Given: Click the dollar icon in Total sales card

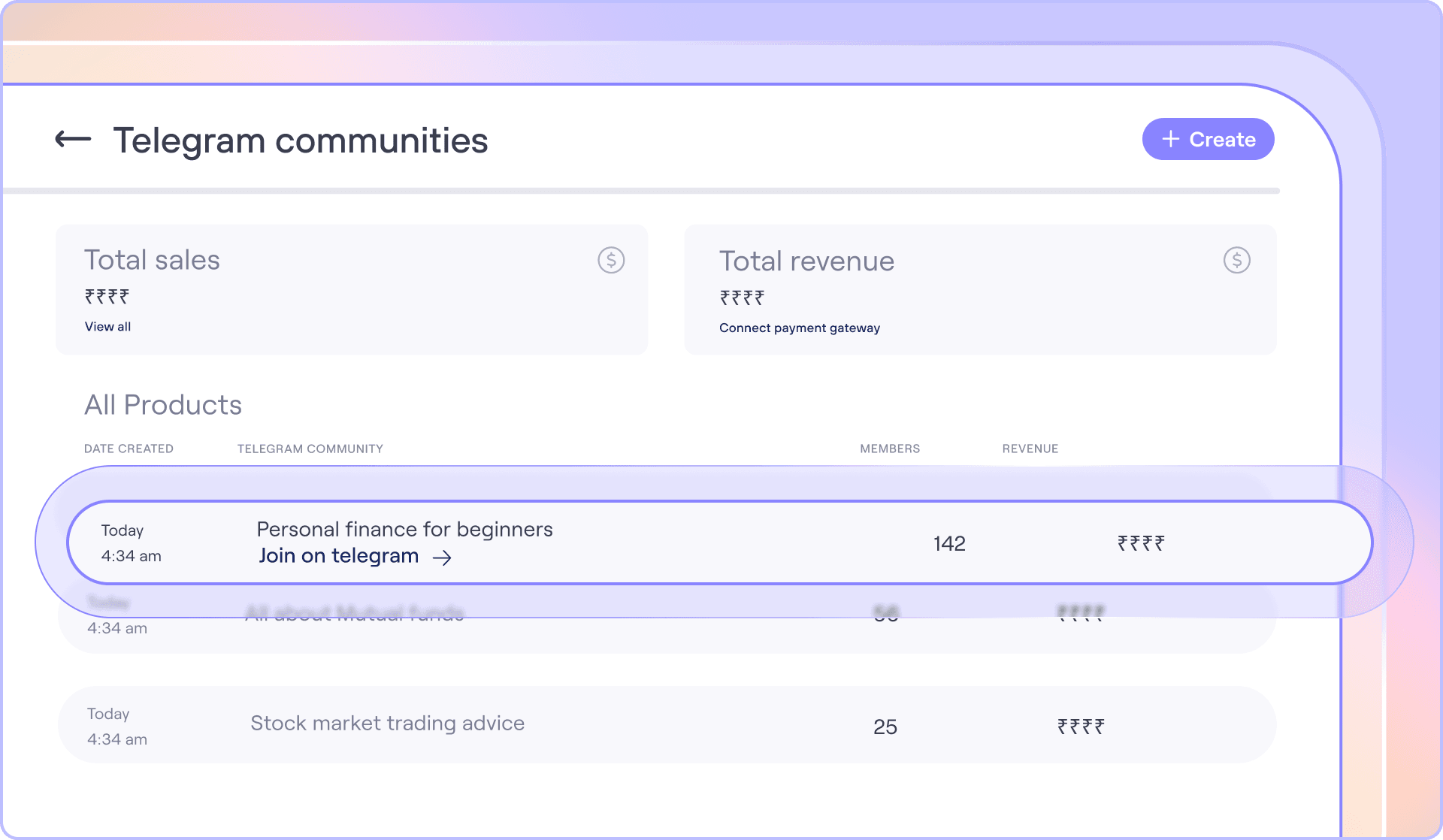Looking at the screenshot, I should click(611, 260).
